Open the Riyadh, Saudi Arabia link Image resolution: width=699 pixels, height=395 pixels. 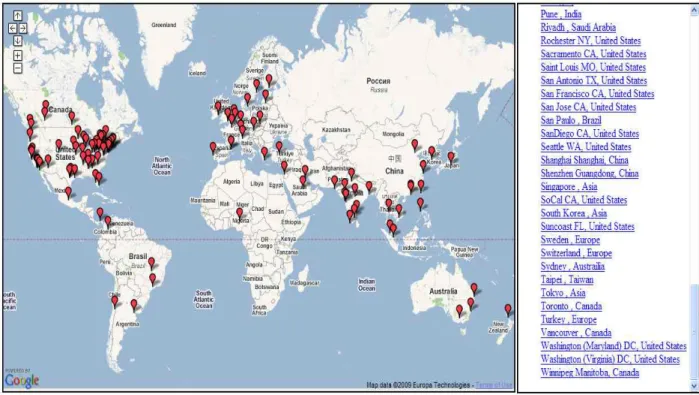578,27
